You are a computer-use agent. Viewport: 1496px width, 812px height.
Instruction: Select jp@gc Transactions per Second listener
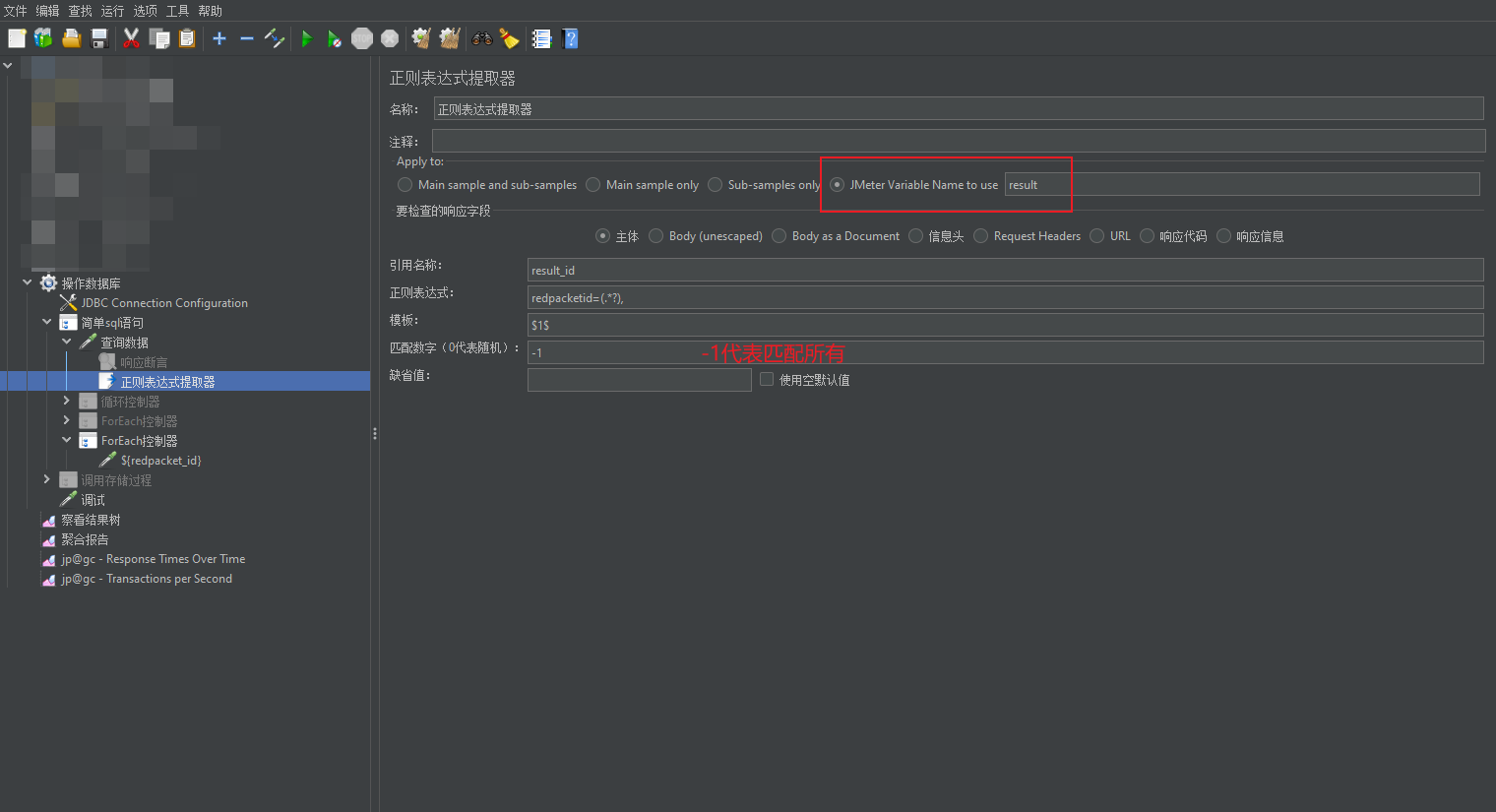[x=147, y=579]
